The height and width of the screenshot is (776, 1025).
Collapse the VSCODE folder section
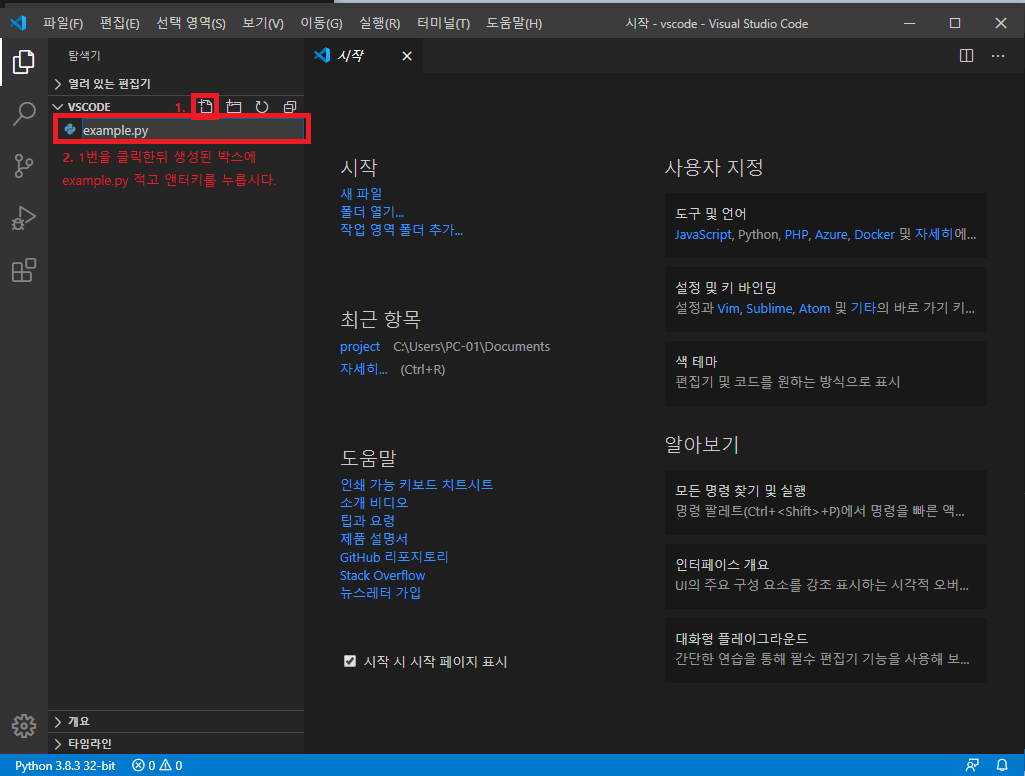(x=88, y=107)
